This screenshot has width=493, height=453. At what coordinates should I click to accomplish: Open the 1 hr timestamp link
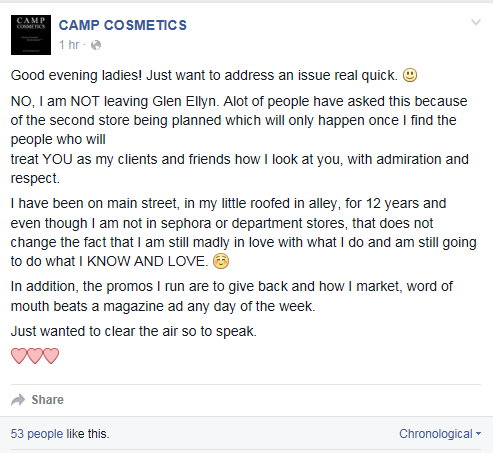pyautogui.click(x=69, y=44)
